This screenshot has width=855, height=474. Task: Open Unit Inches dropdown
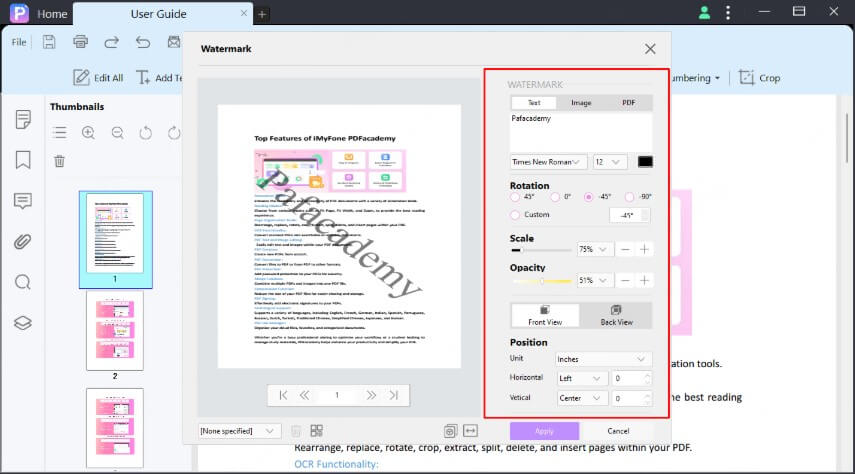coord(604,359)
